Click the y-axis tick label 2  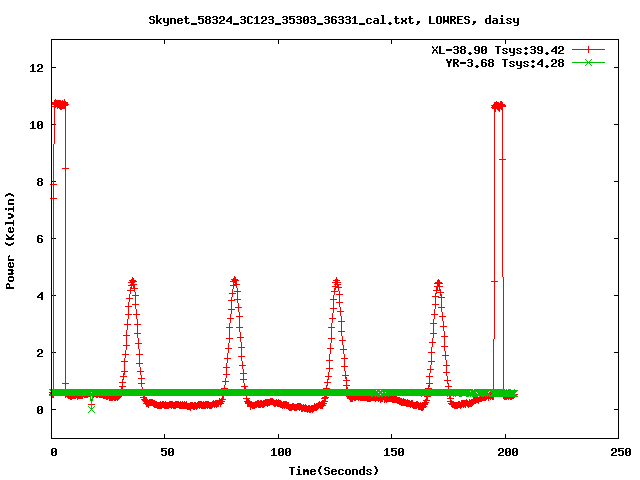pyautogui.click(x=40, y=353)
